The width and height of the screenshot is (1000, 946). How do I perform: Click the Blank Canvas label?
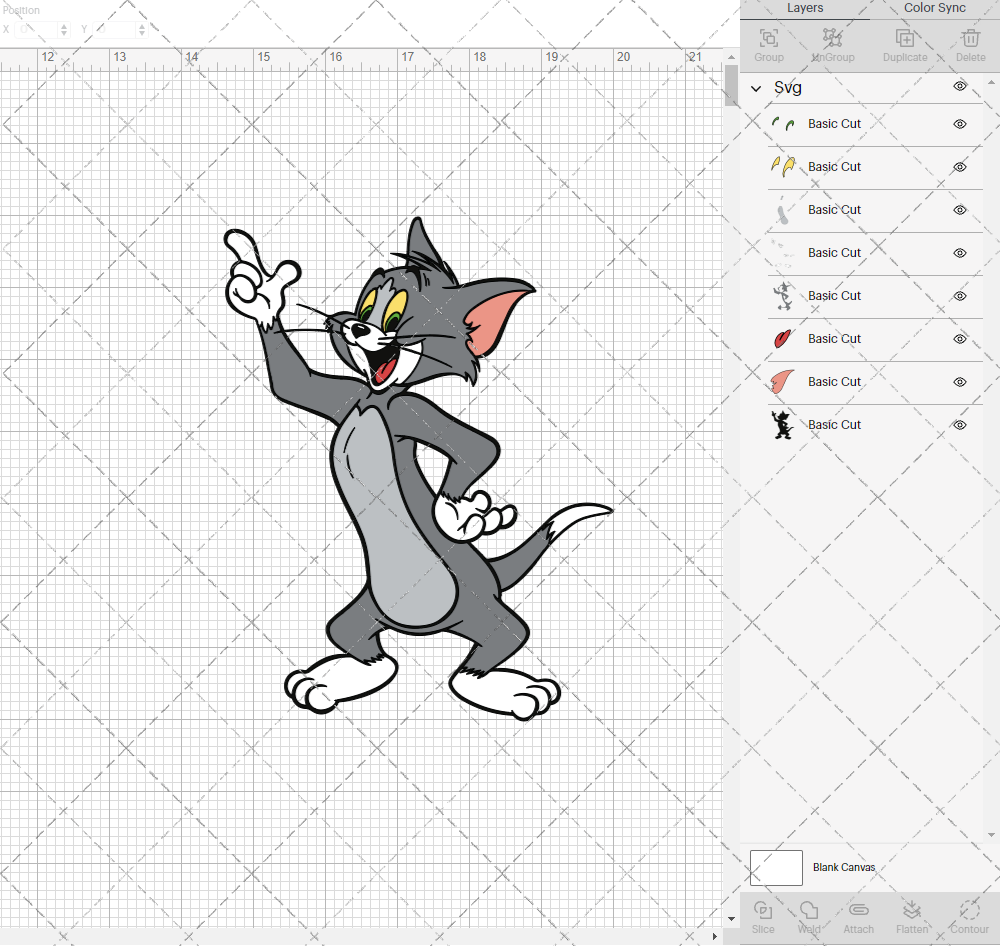click(x=844, y=868)
